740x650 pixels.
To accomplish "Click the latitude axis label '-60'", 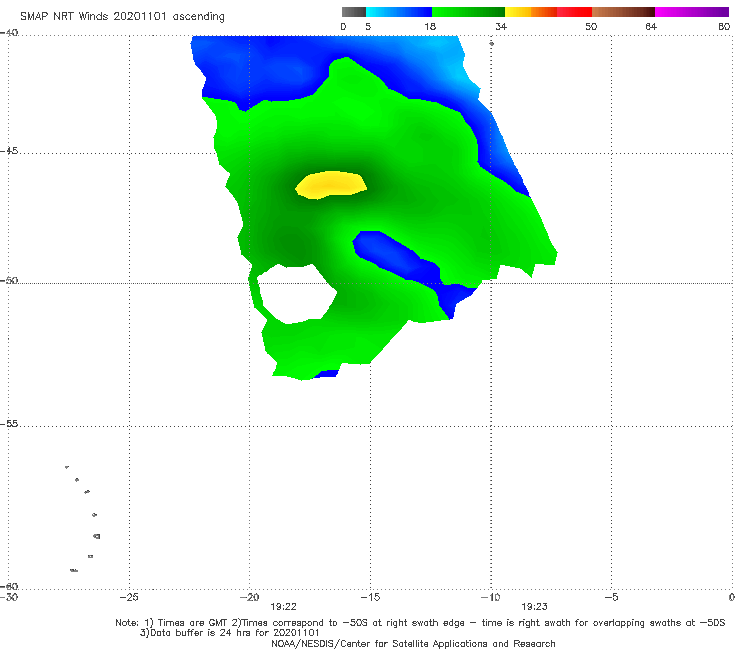I will [x=9, y=586].
